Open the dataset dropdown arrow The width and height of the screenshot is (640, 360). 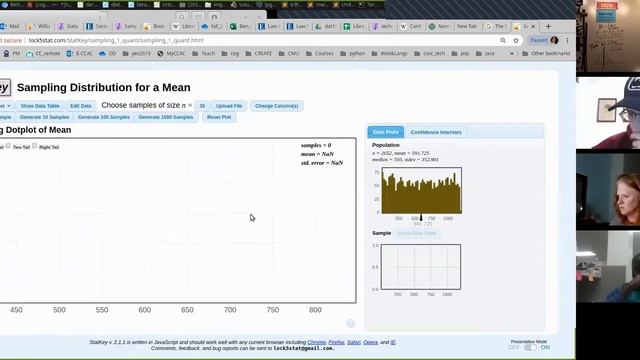click(x=9, y=106)
